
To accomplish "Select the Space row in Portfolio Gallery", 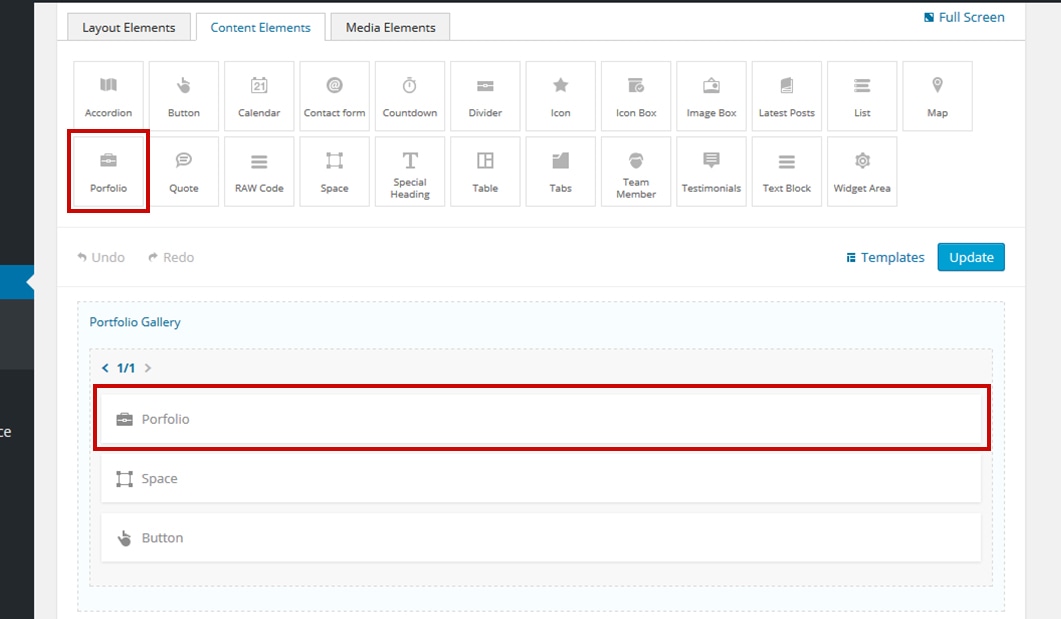I will click(541, 478).
